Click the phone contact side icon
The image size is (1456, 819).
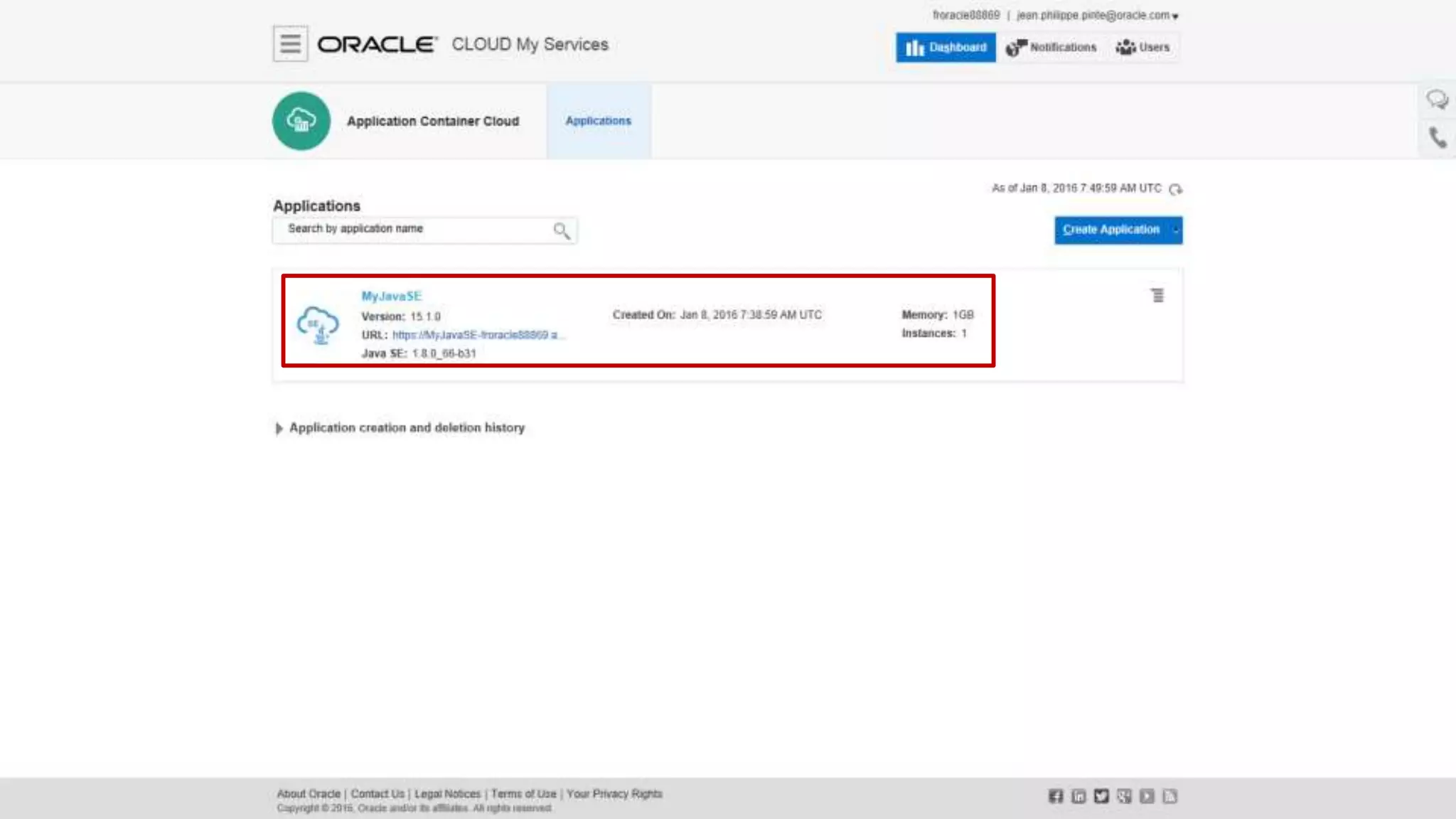pos(1438,137)
